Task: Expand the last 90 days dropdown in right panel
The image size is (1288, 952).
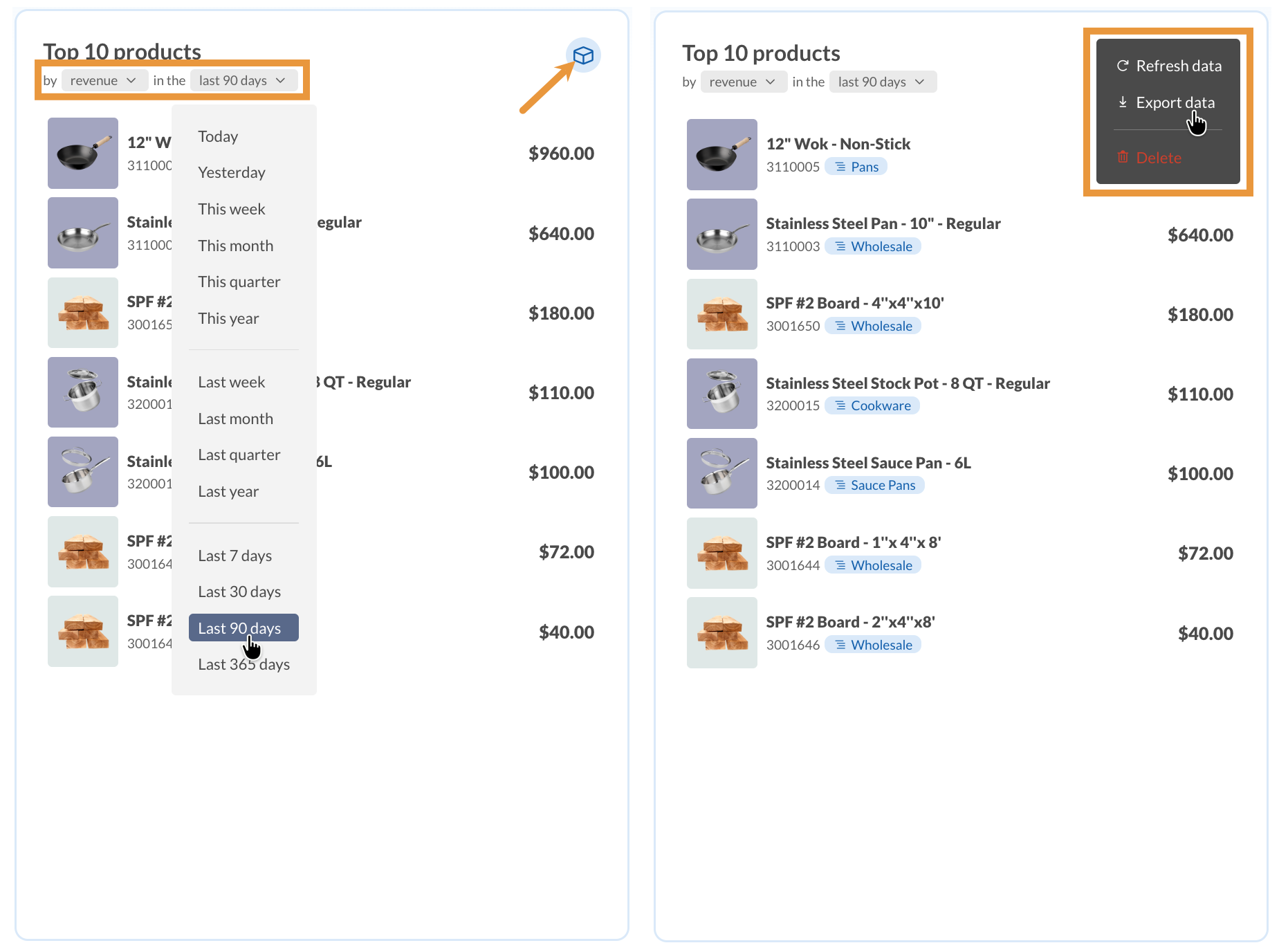Action: (x=882, y=82)
